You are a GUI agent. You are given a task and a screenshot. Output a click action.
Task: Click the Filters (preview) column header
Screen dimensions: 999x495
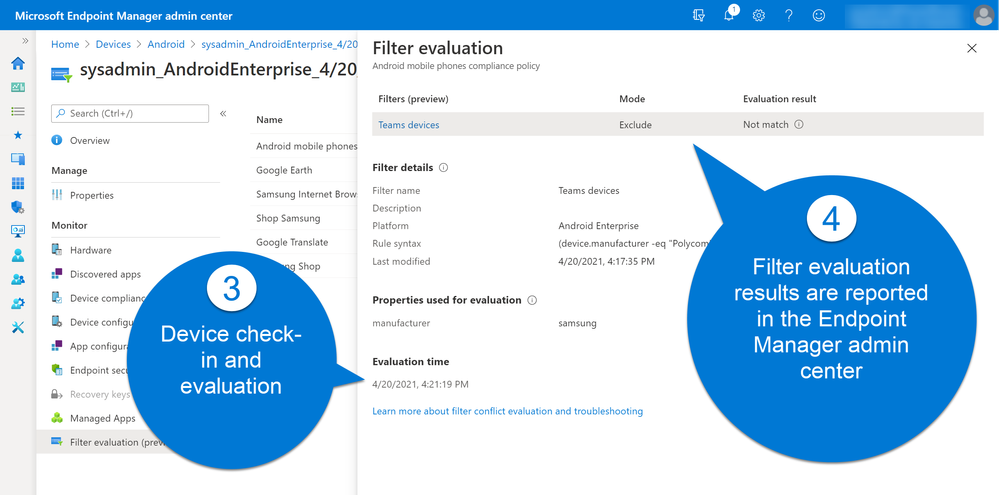[413, 99]
